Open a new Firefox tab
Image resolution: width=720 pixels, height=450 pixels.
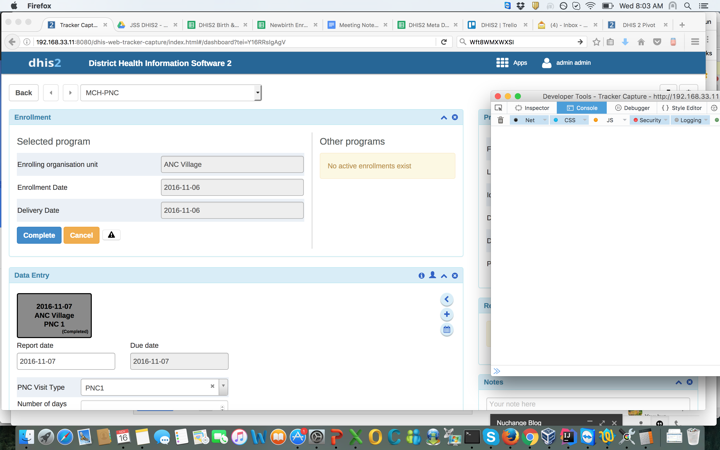(682, 25)
